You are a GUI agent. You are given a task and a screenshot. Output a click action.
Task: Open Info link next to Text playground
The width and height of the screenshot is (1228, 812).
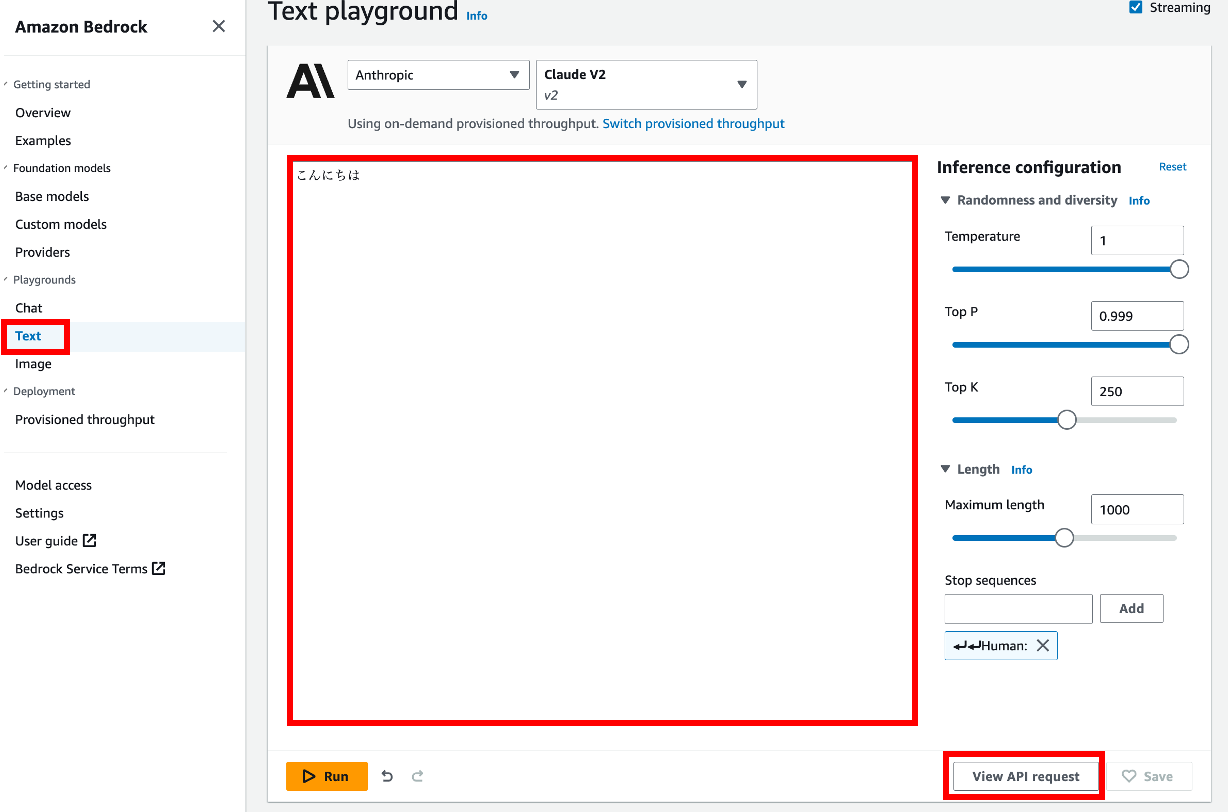pos(477,16)
